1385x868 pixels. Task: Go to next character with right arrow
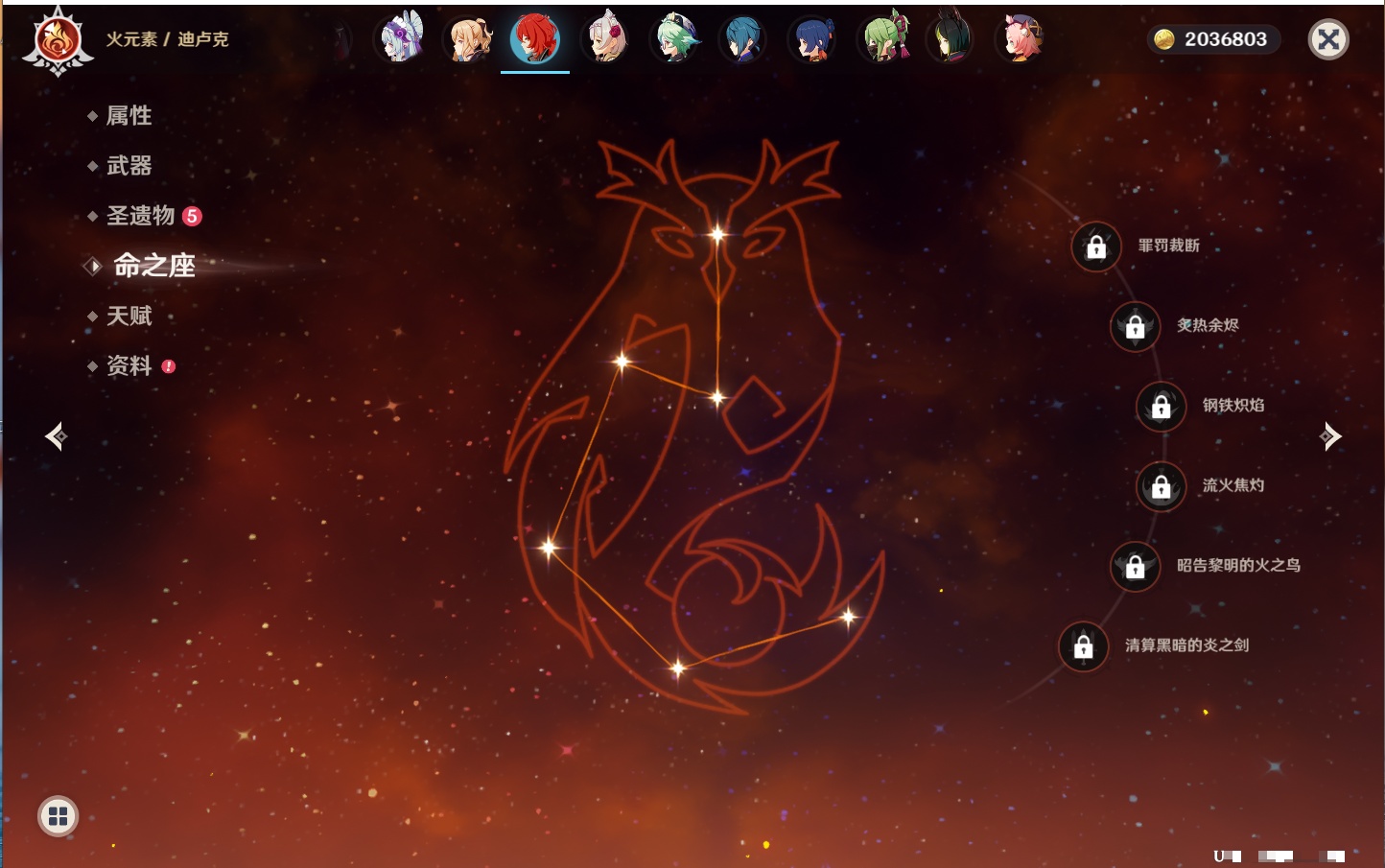(1329, 436)
